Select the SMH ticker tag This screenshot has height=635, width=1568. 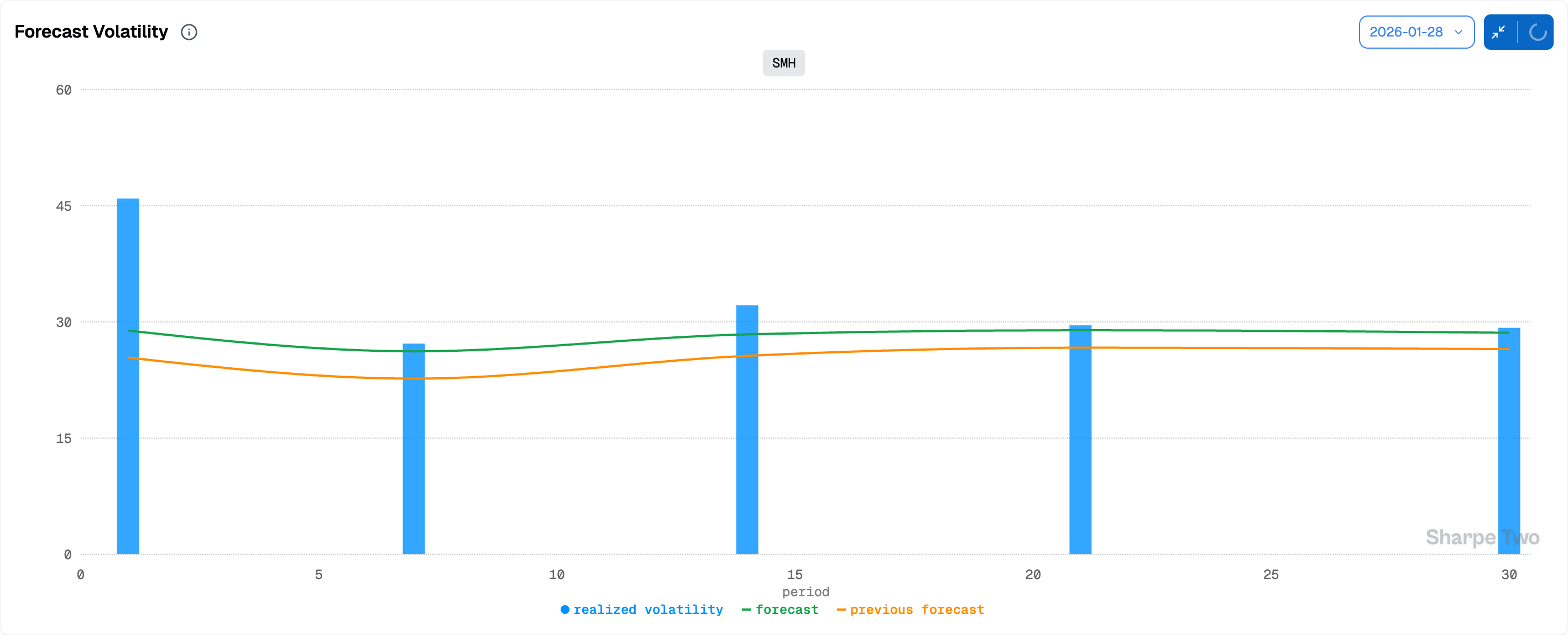click(x=783, y=63)
